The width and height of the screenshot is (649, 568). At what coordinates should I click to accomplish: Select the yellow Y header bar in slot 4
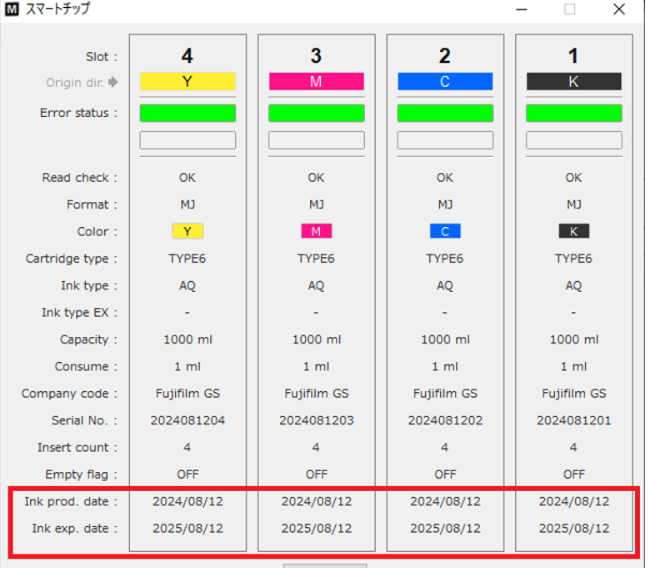[187, 82]
